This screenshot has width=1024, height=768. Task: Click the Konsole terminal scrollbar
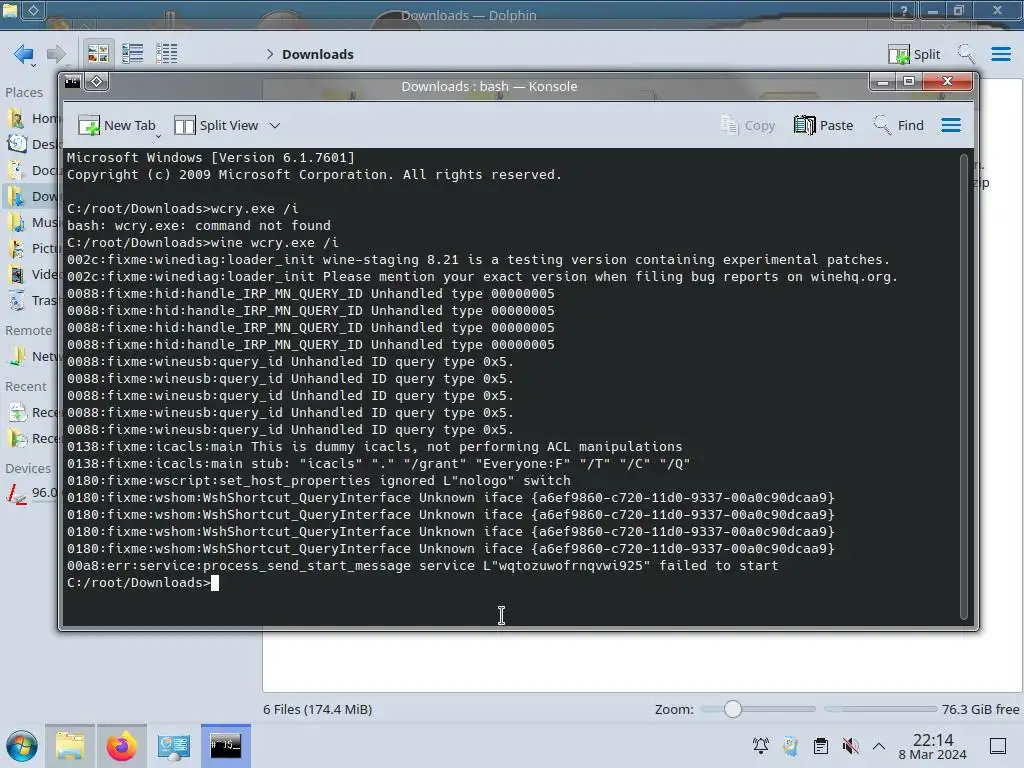[x=964, y=387]
